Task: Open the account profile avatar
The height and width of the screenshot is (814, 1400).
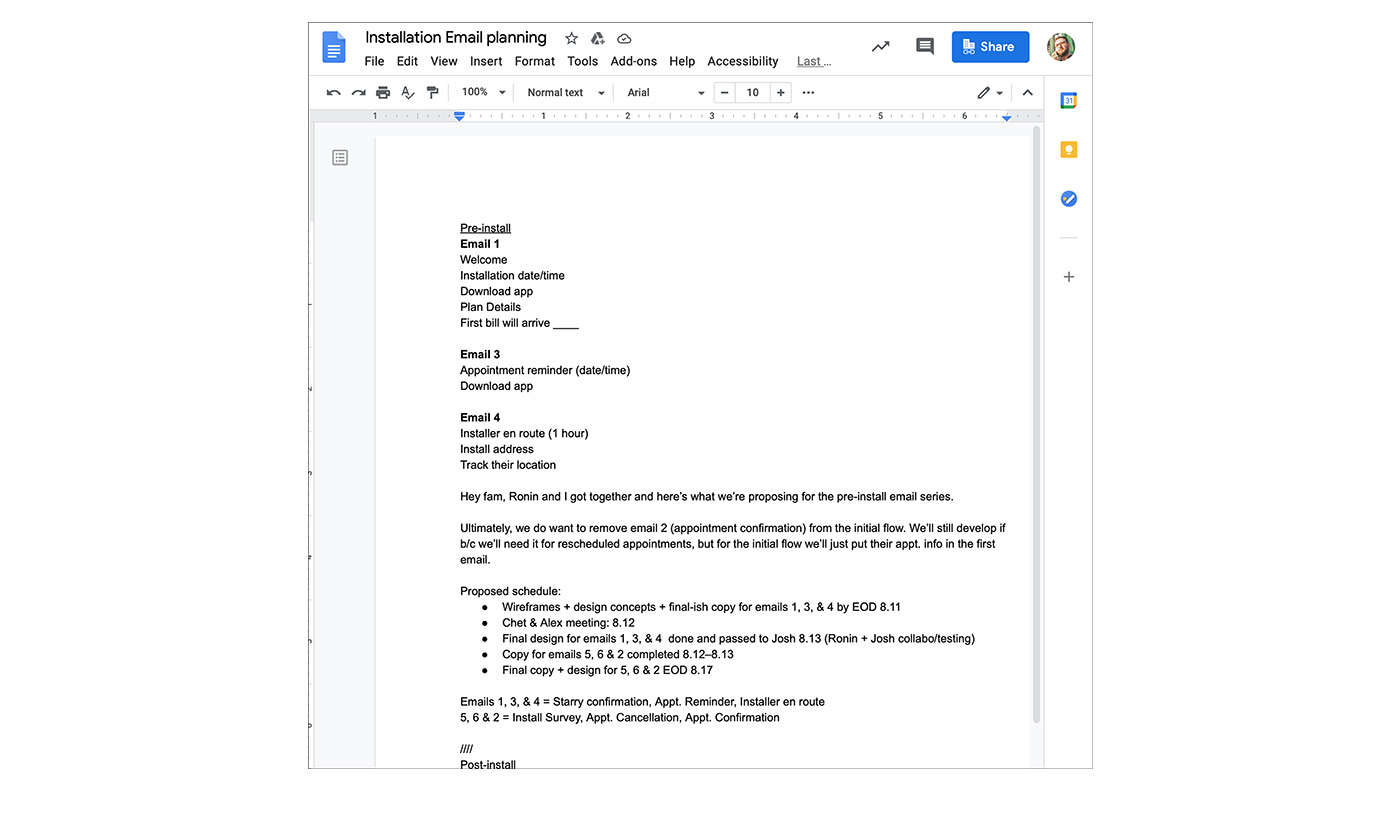Action: click(1061, 46)
